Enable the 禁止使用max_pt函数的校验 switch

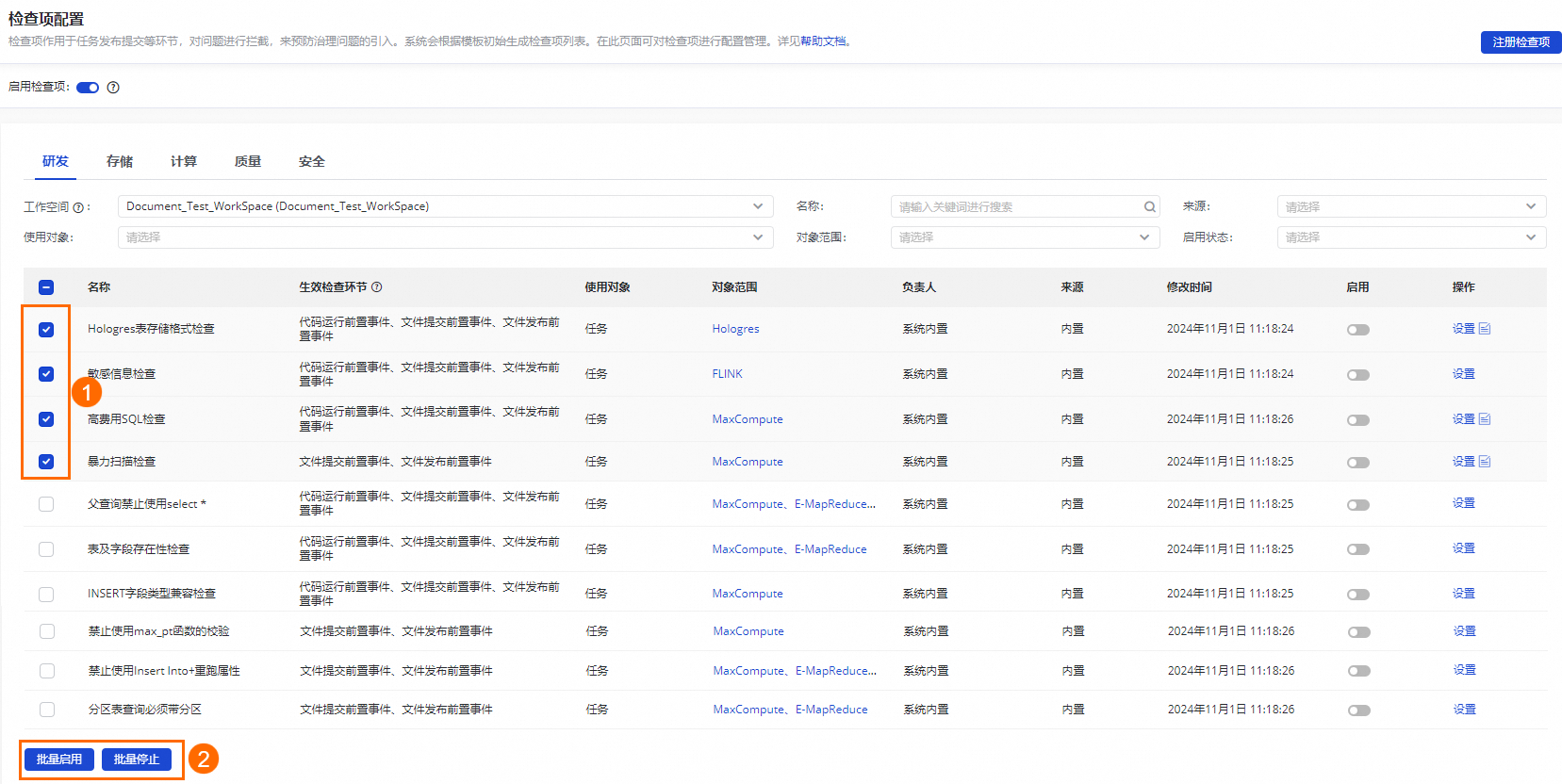tap(1359, 632)
